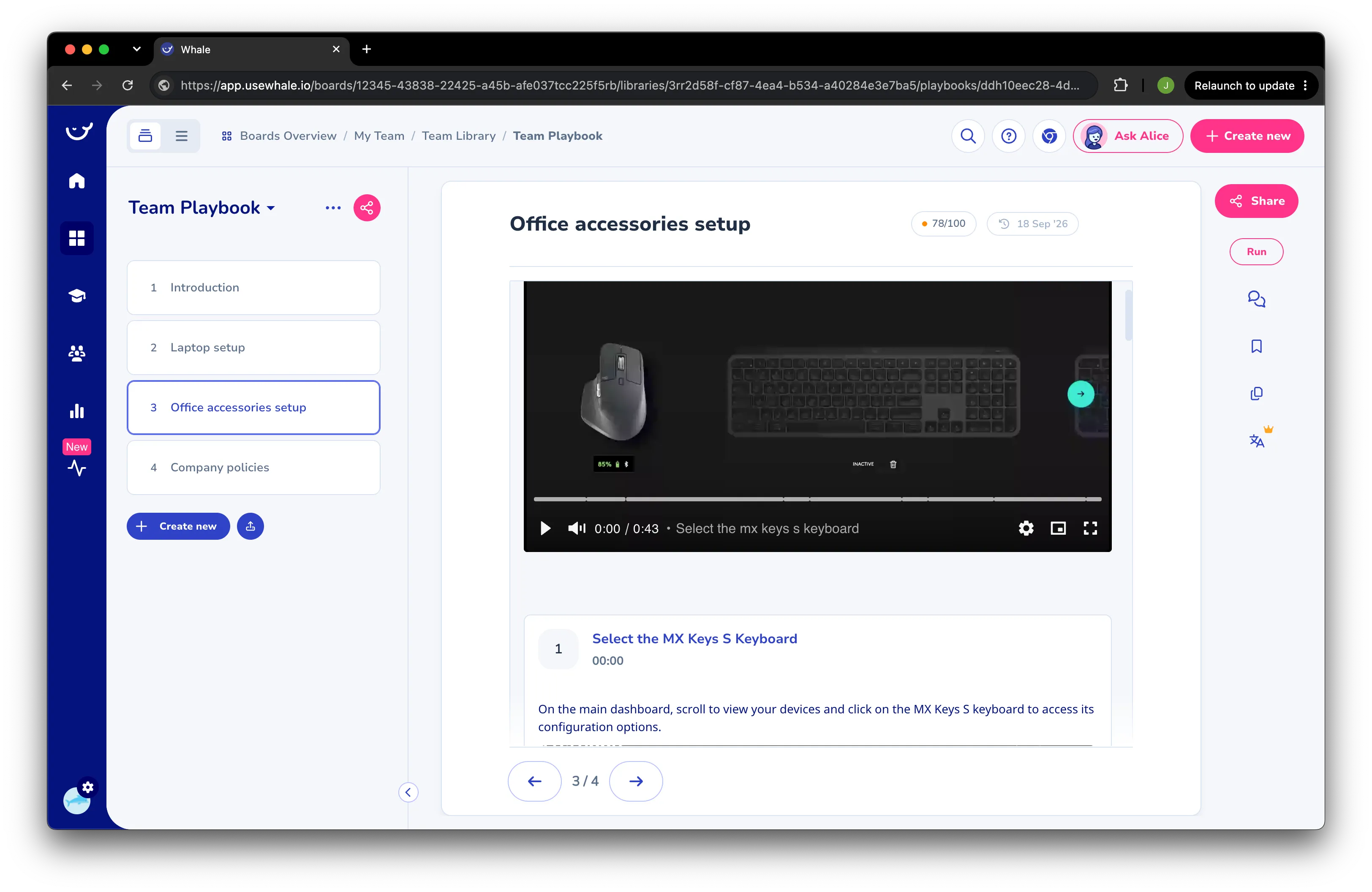The image size is (1372, 892).
Task: Click the upload icon button
Action: (x=250, y=526)
